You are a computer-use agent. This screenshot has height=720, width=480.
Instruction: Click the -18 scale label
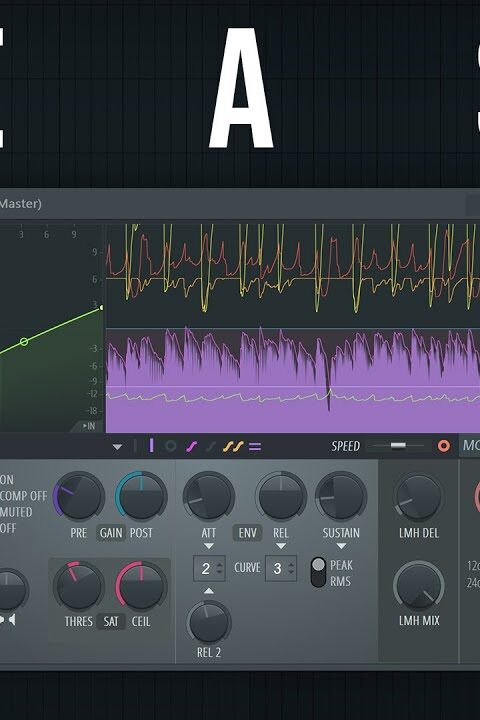point(93,411)
